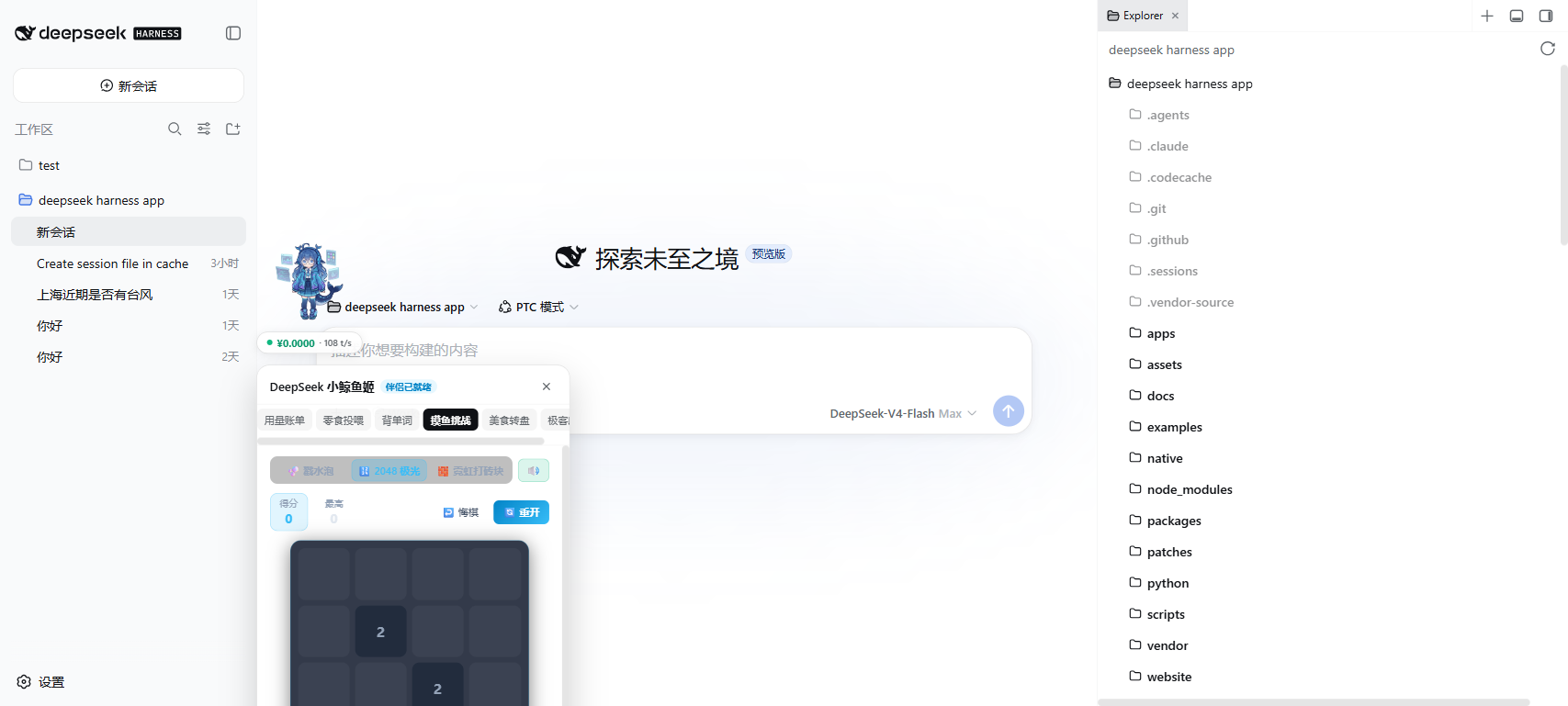Expand the test workspace folder
Viewport: 1568px width, 706px height.
click(129, 165)
